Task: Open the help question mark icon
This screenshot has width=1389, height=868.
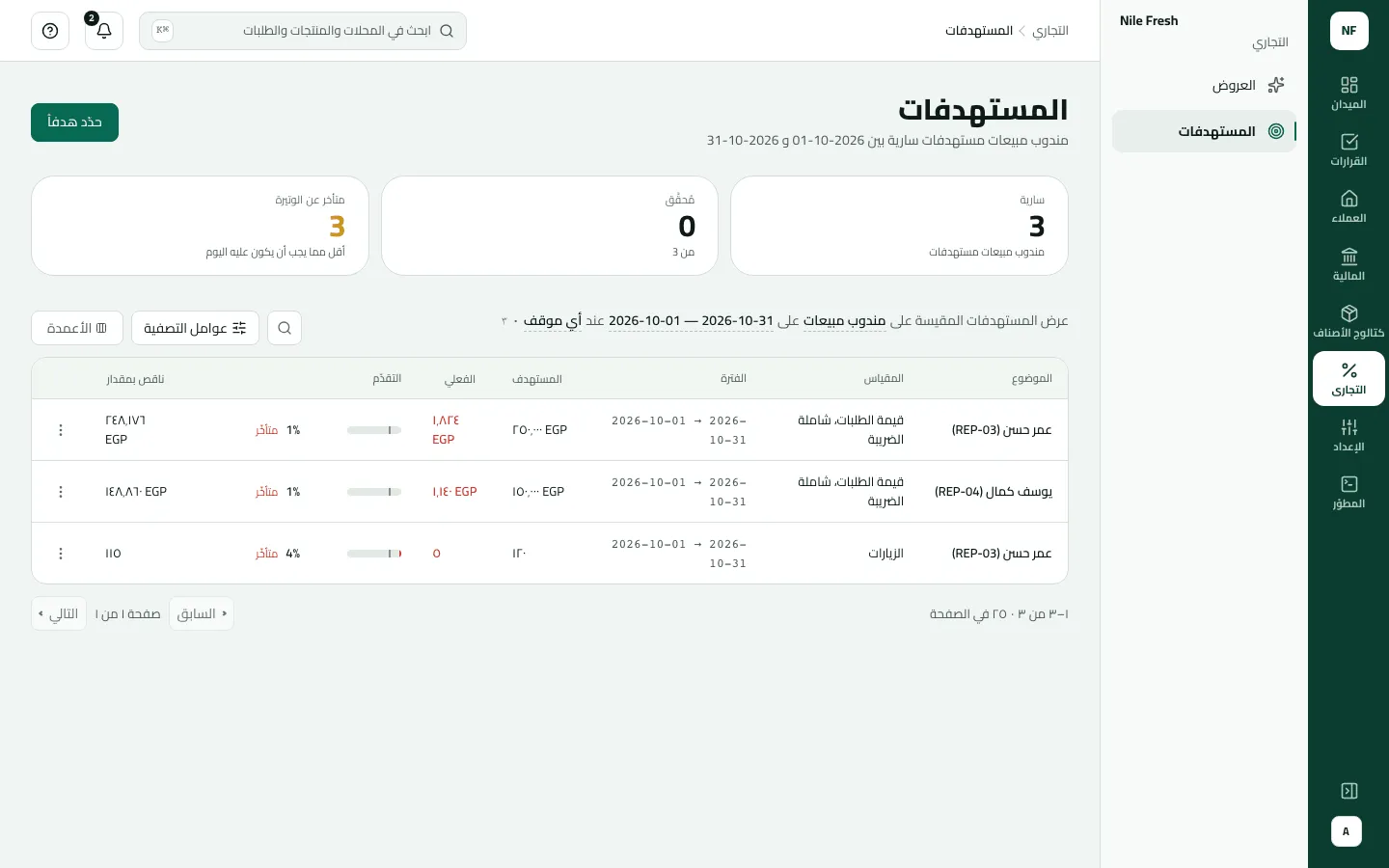Action: (x=50, y=31)
